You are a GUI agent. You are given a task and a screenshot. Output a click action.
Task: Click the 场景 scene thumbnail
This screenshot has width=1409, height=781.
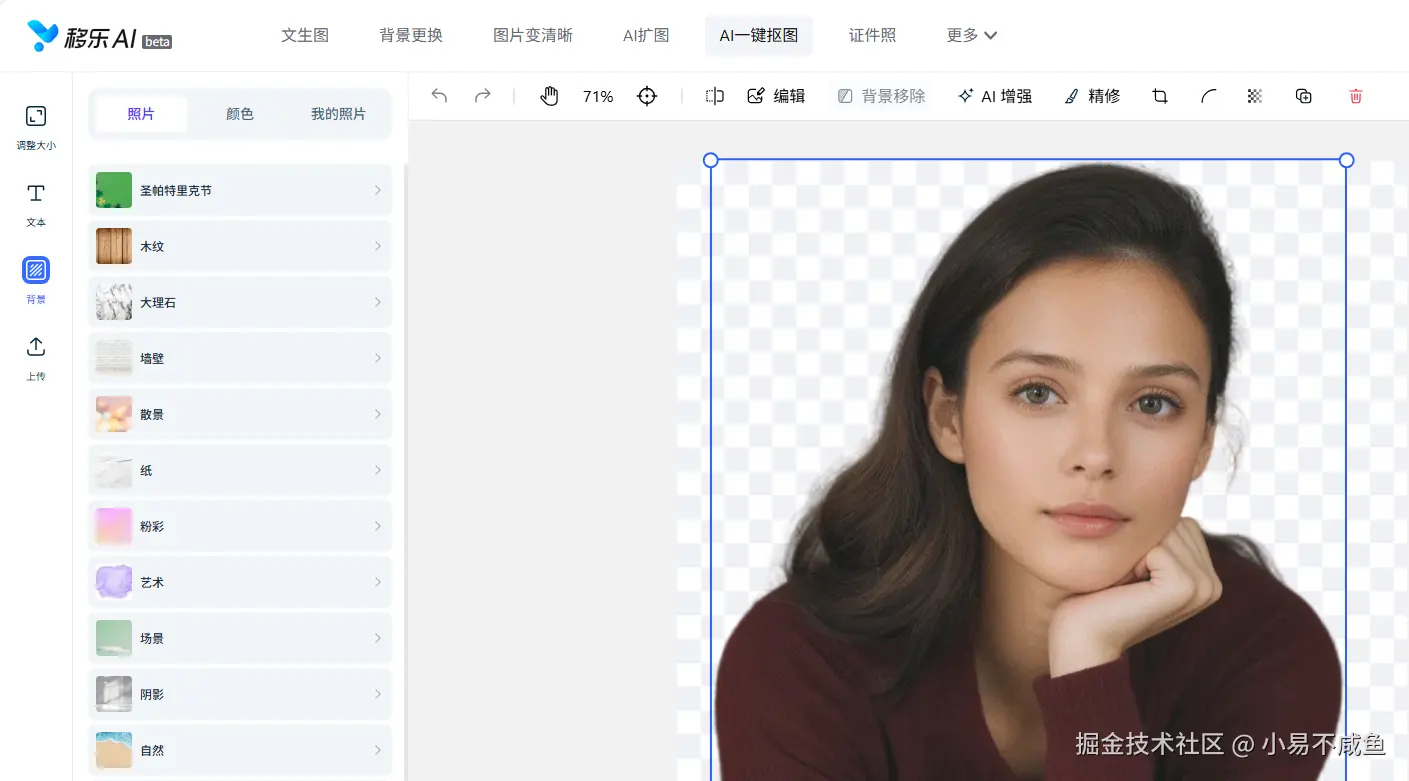(x=114, y=638)
